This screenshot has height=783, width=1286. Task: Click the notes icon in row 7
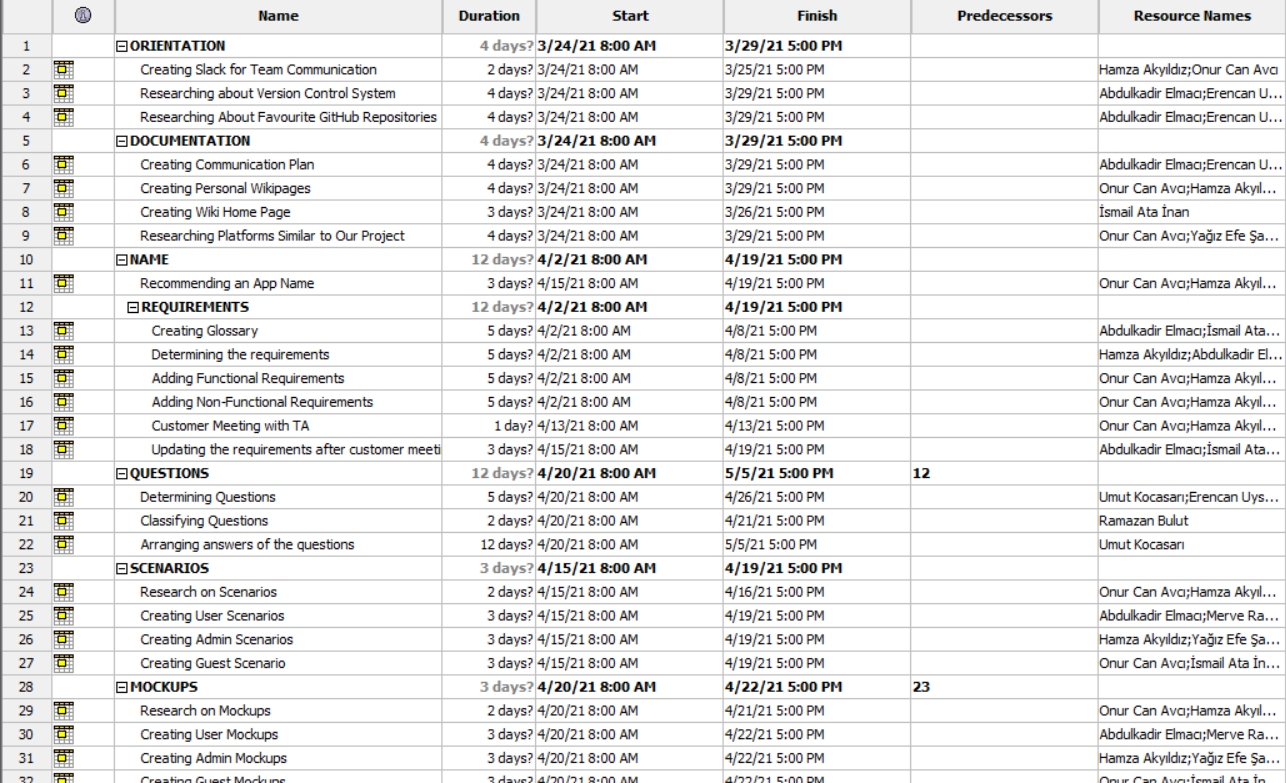point(63,189)
